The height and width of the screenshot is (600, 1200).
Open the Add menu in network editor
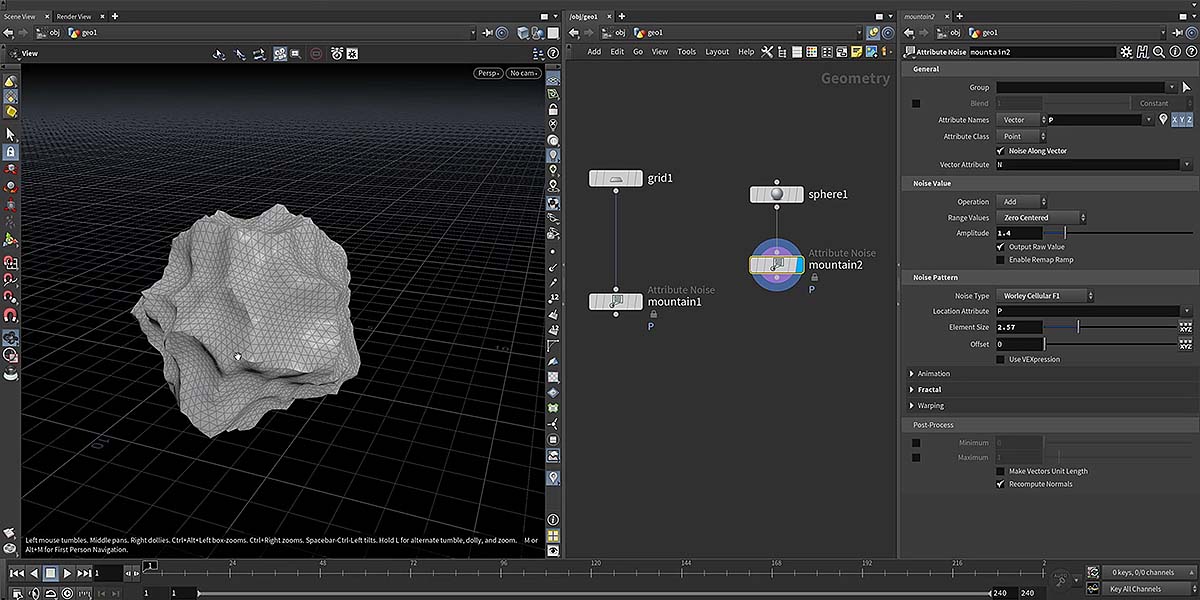tap(594, 52)
